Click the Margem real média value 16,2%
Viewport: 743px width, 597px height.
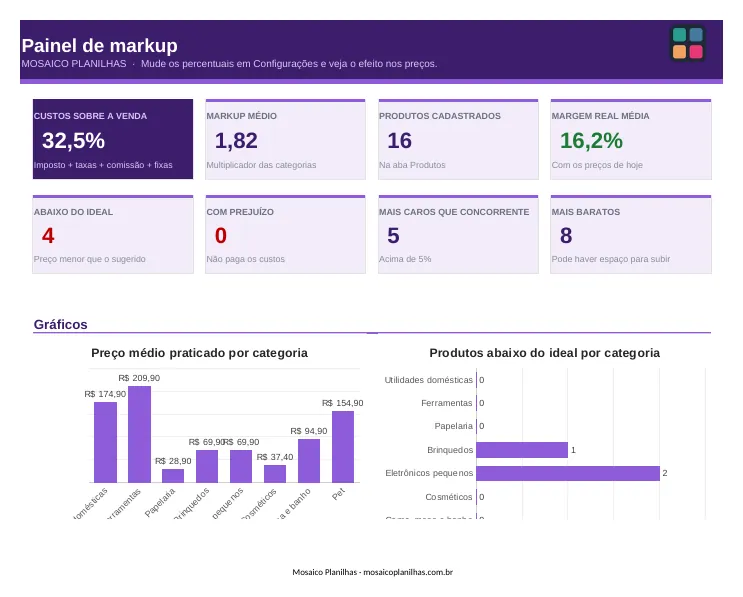(x=591, y=141)
